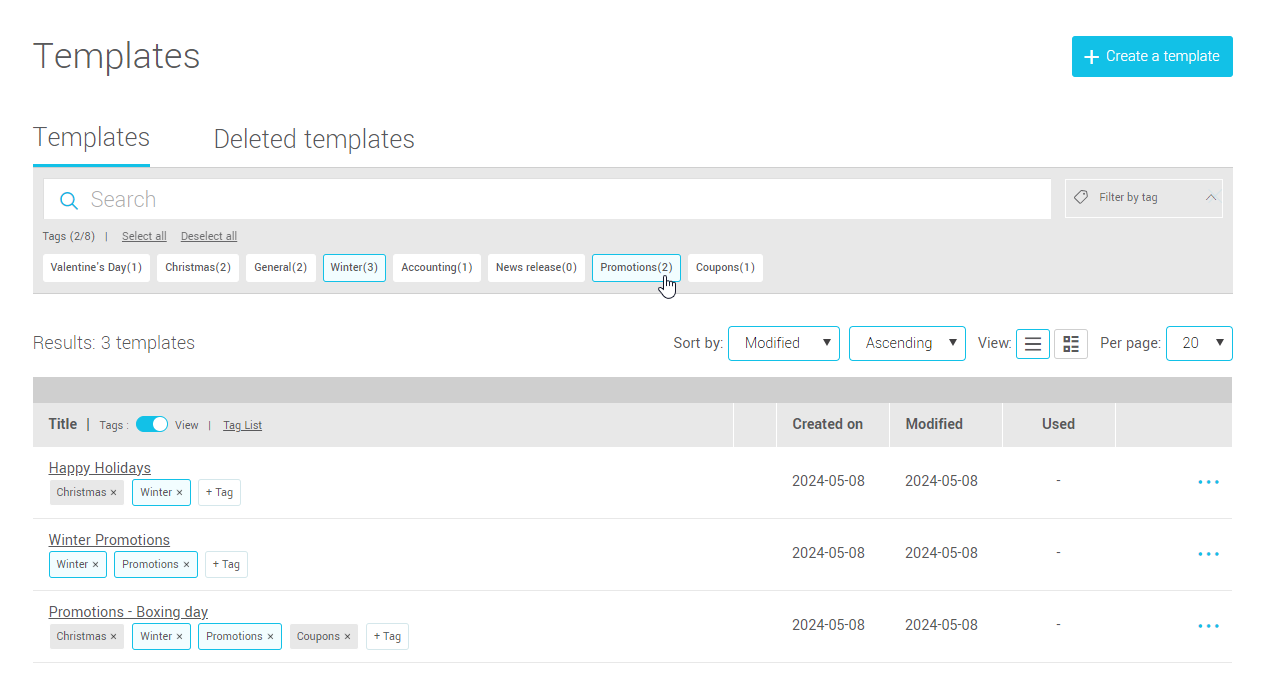Viewport: 1273px width, 699px height.
Task: Remove Promotions tag from Winter Promotions
Action: click(x=186, y=565)
